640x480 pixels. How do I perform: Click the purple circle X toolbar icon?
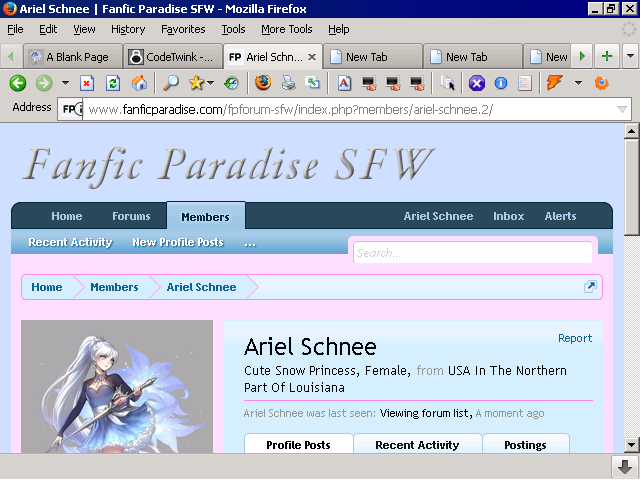477,83
